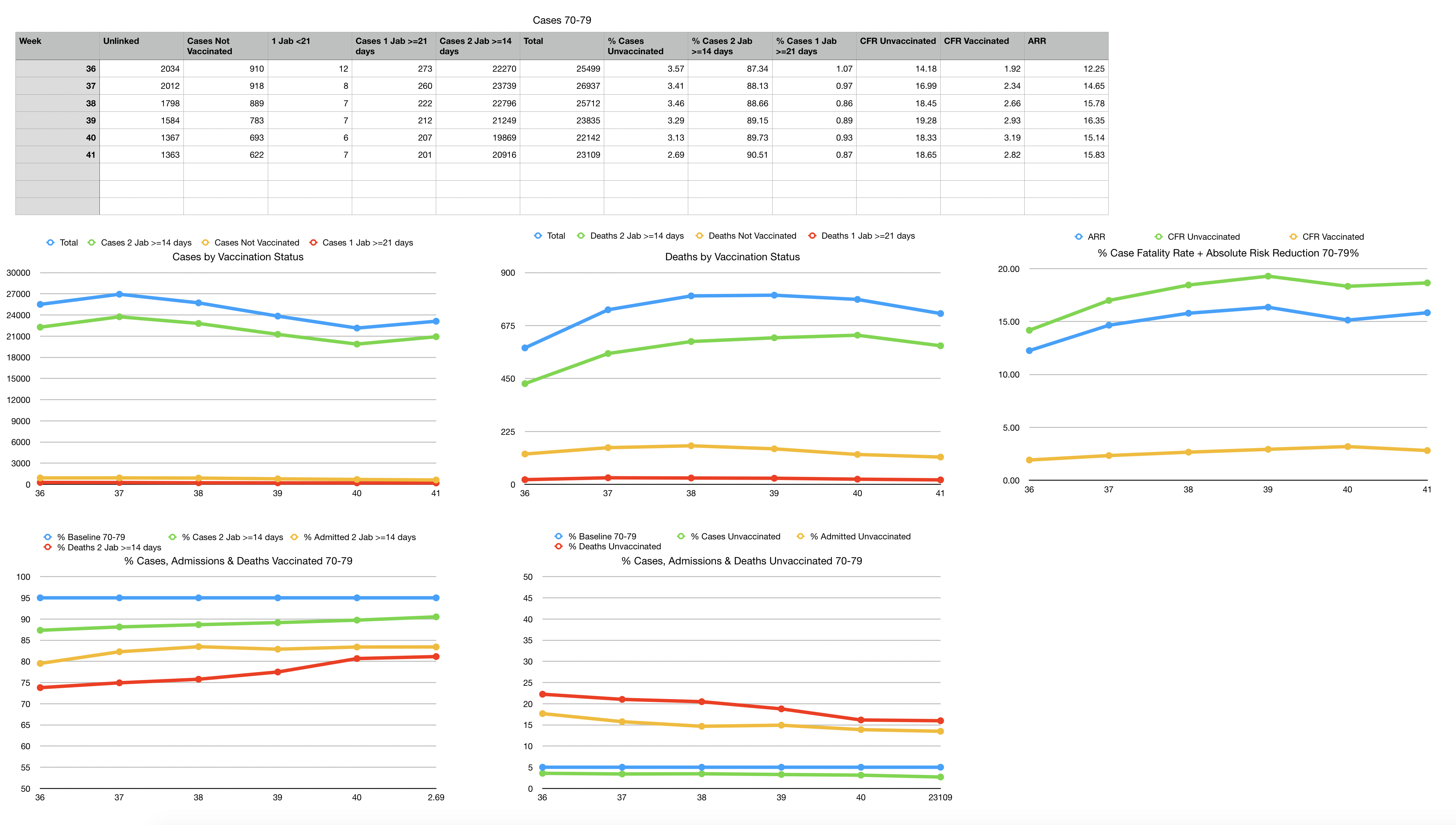Click the Deaths by Vaccination Status chart title
This screenshot has width=1456, height=825.
pyautogui.click(x=732, y=257)
